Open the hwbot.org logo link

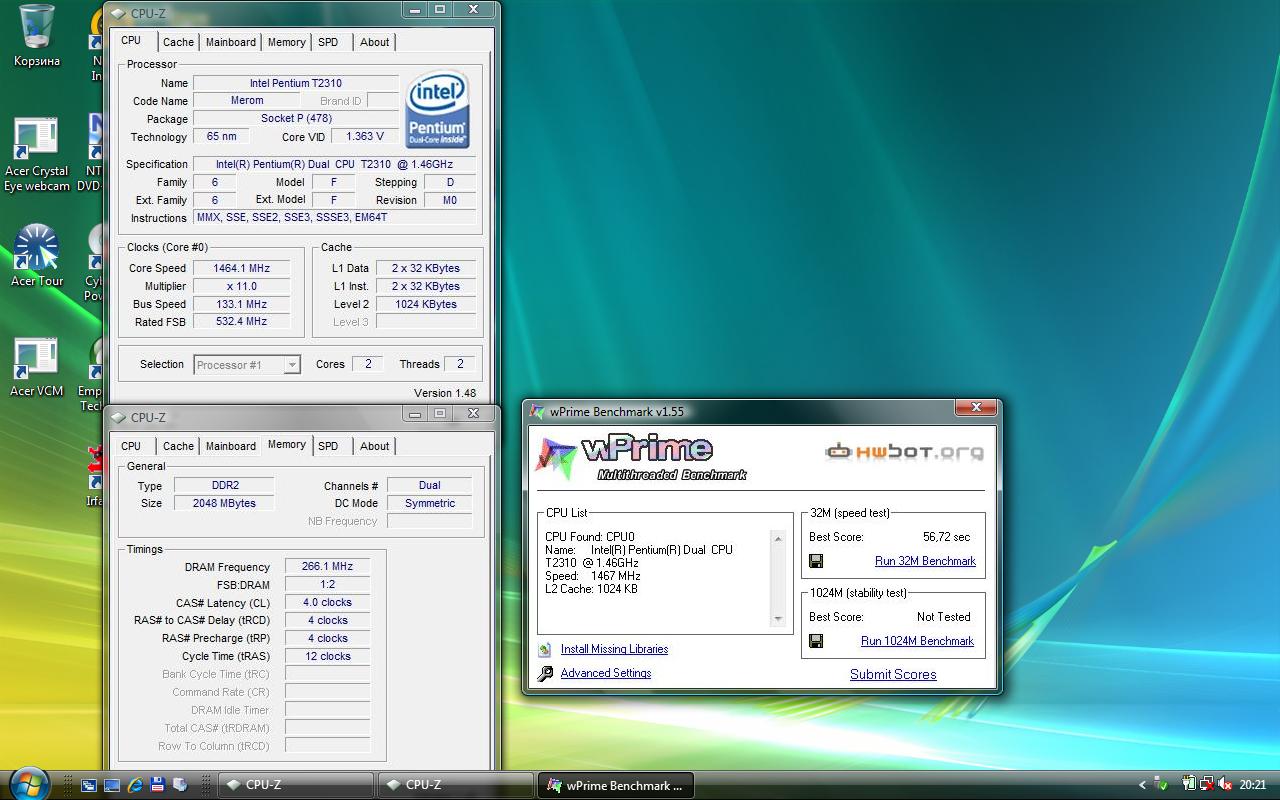[x=904, y=452]
